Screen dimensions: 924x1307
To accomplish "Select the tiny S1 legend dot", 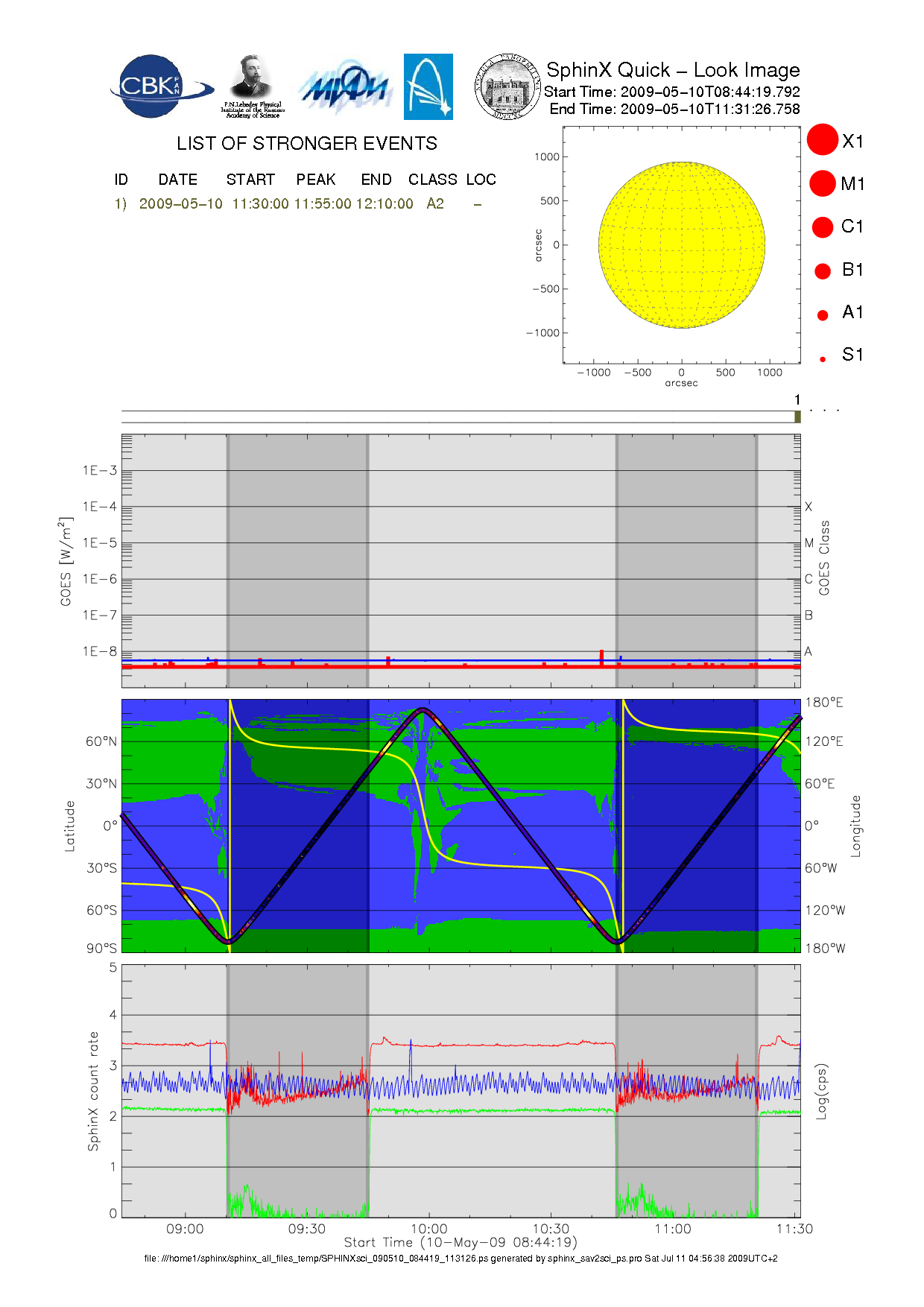I will [823, 359].
